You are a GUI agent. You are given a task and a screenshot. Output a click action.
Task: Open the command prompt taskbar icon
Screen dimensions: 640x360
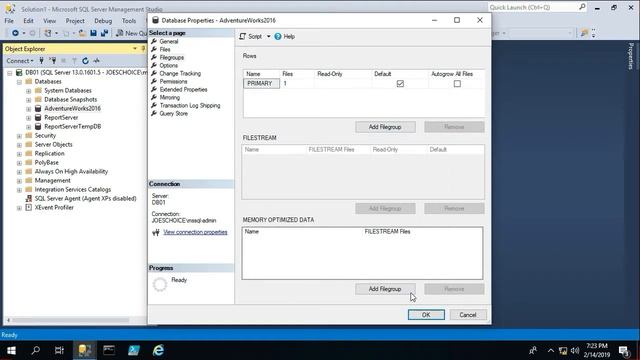[109, 350]
